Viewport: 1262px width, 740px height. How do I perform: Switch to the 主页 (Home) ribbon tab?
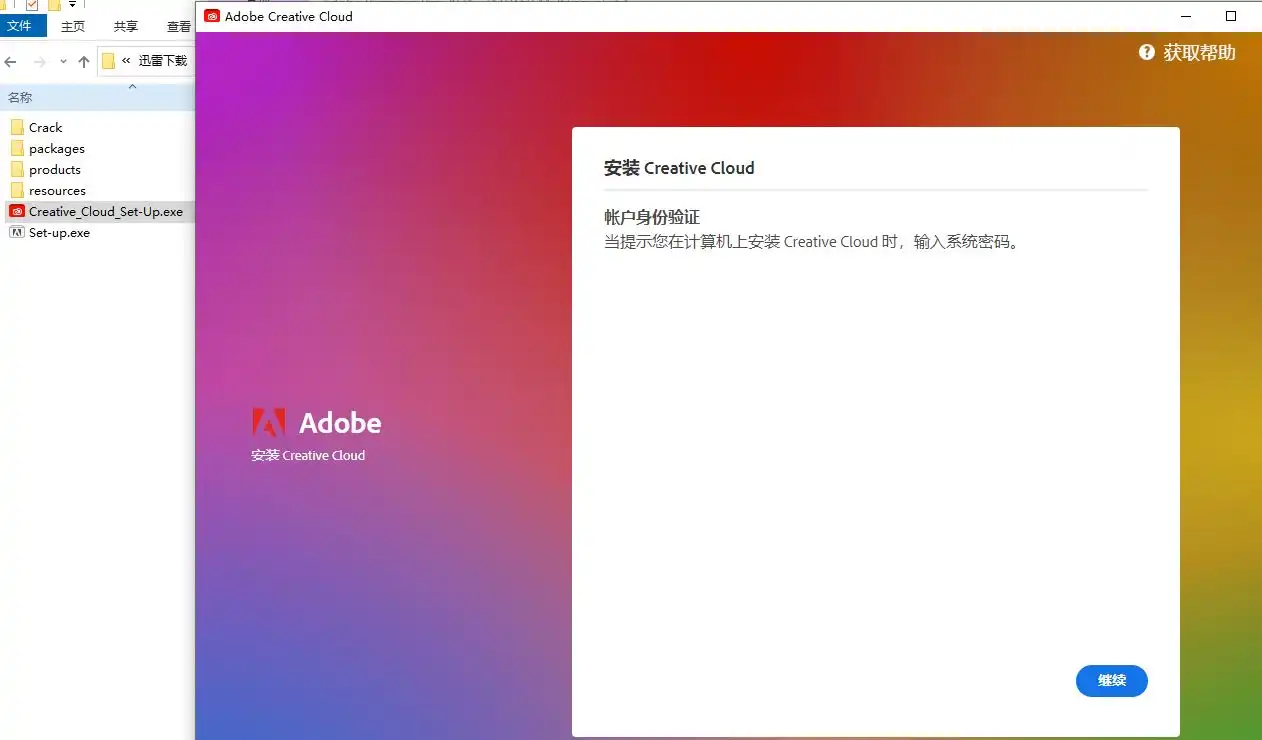pos(73,26)
